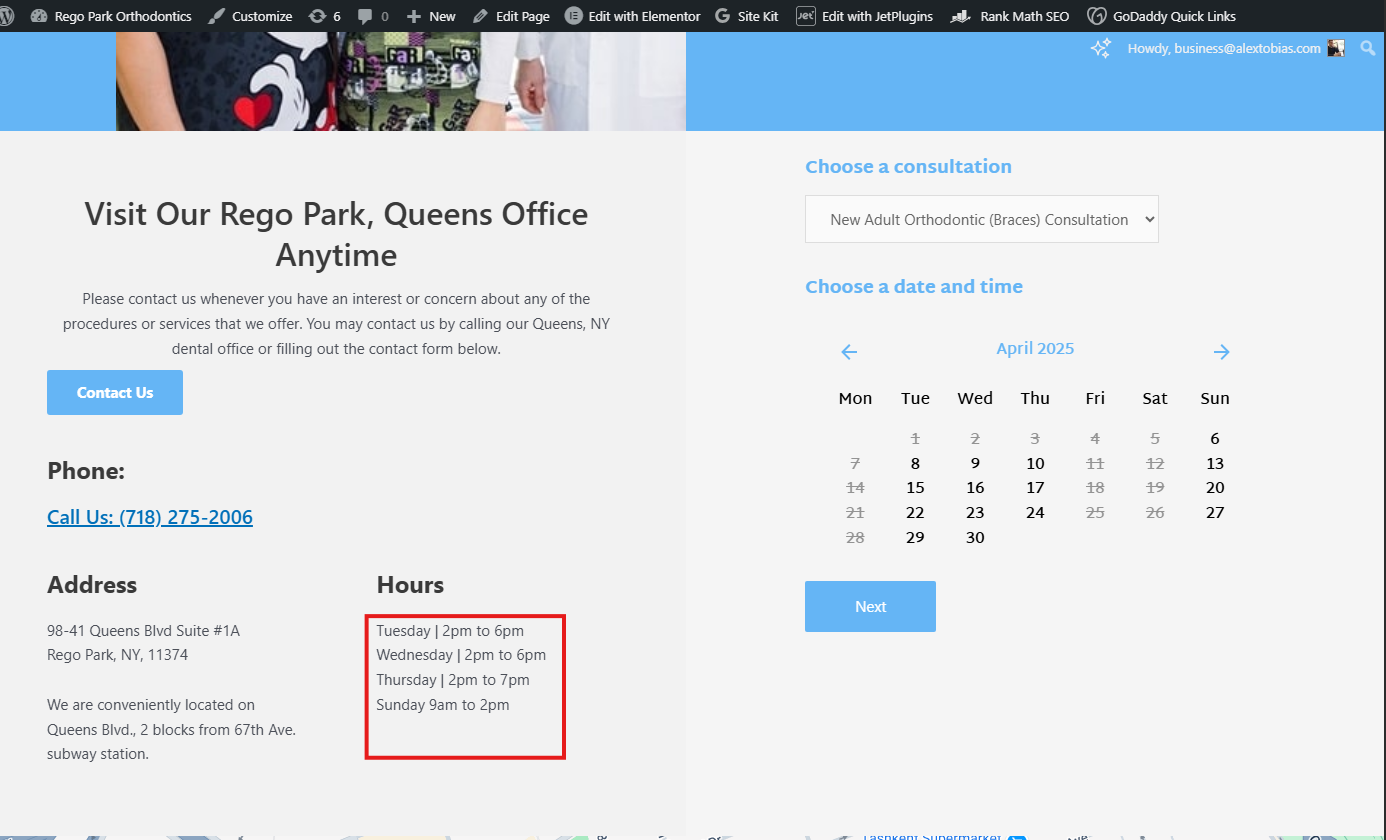Screen dimensions: 1386x840
Task: Click Edit with Elementor
Action: [x=633, y=16]
